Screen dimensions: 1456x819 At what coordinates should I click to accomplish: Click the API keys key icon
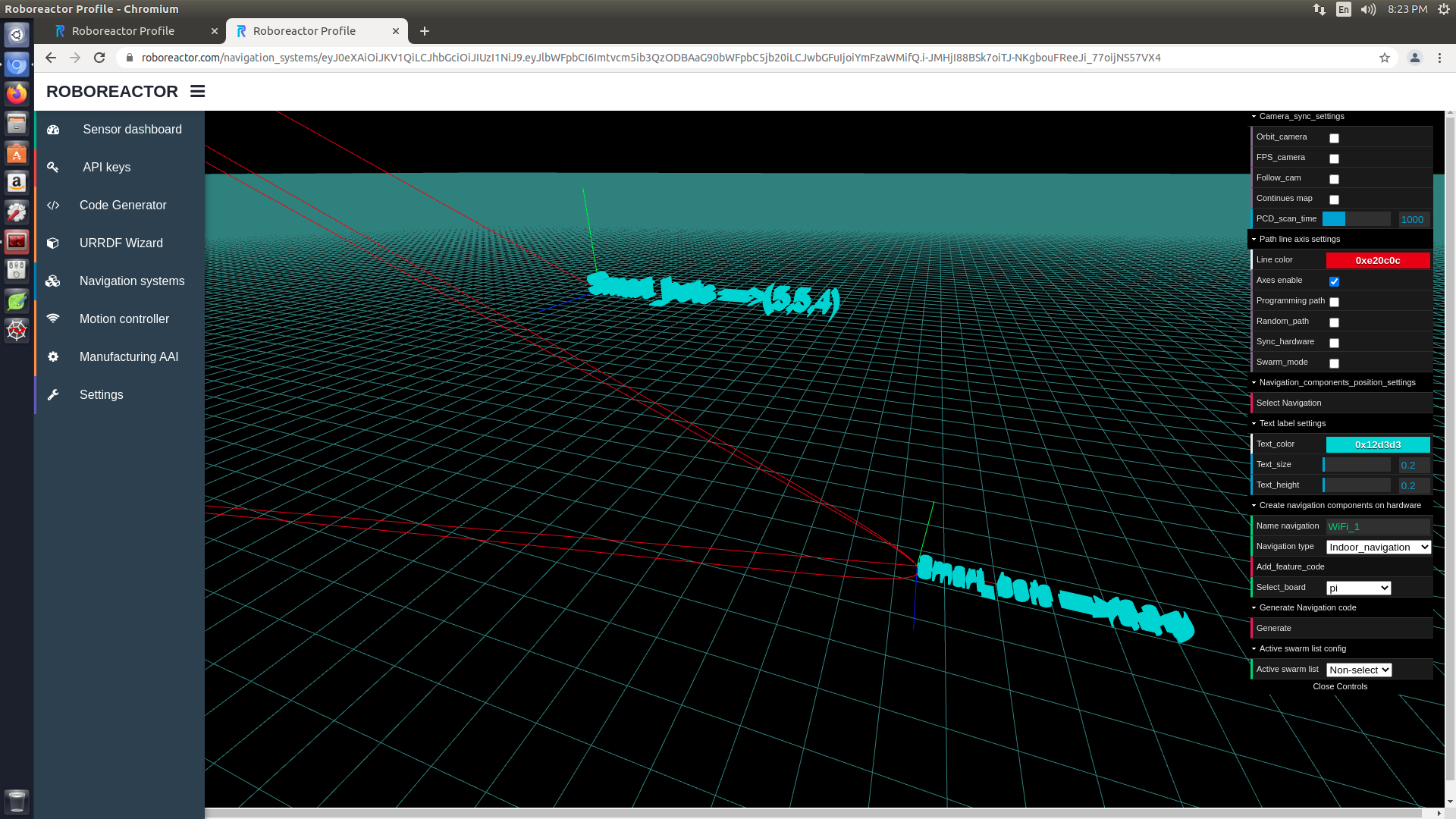pos(53,168)
